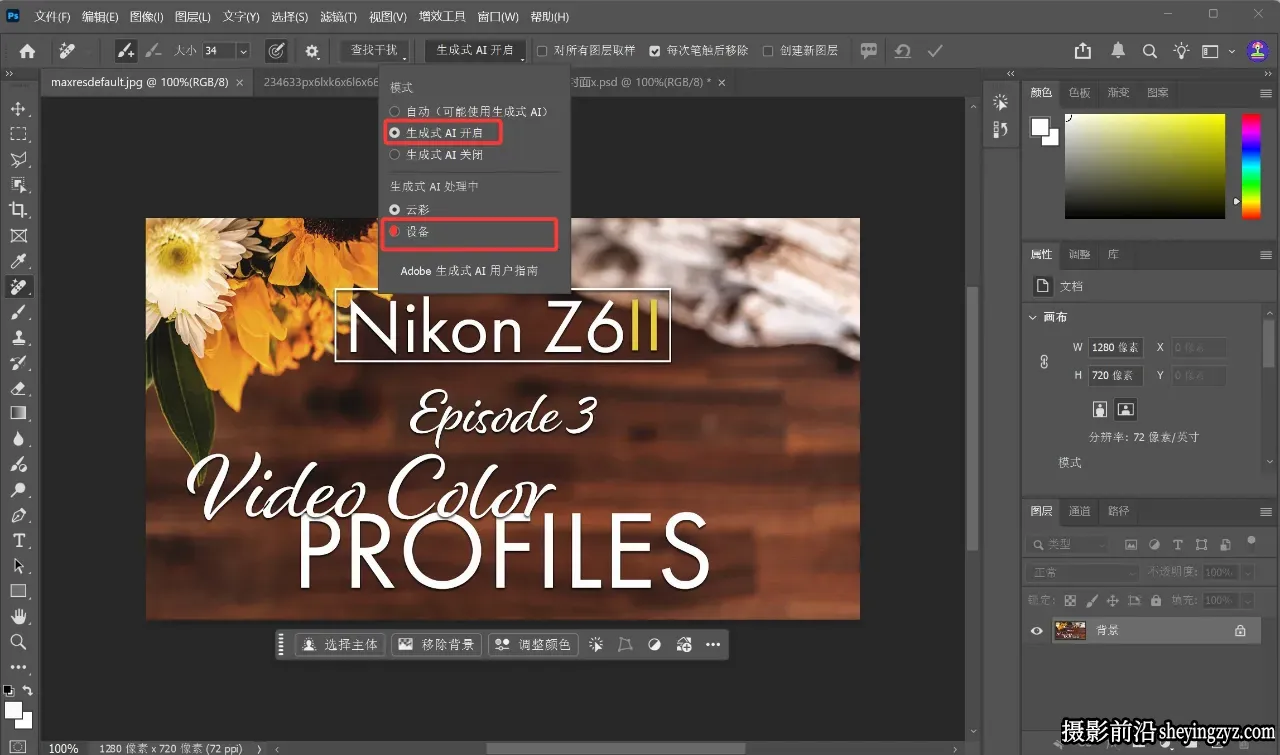Select the Clone Stamp tool

click(18, 338)
